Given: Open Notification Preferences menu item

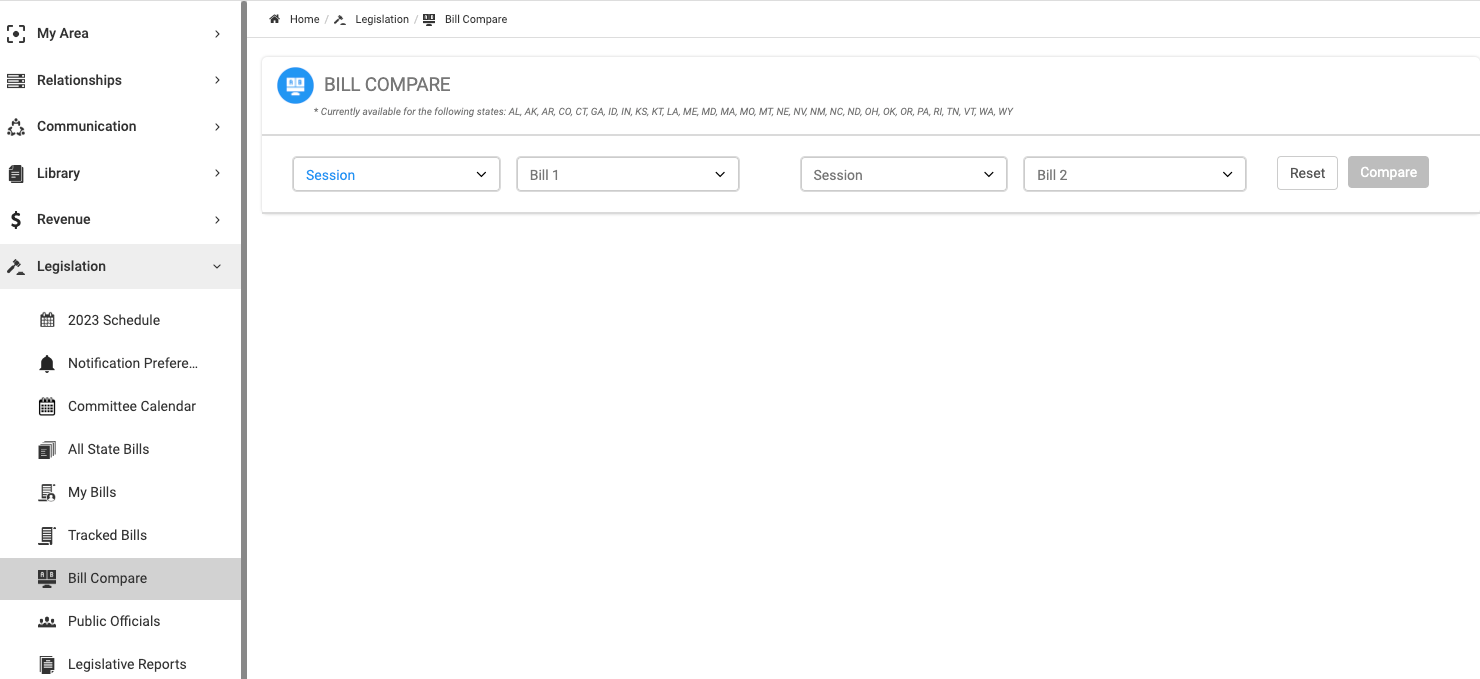Looking at the screenshot, I should [120, 363].
